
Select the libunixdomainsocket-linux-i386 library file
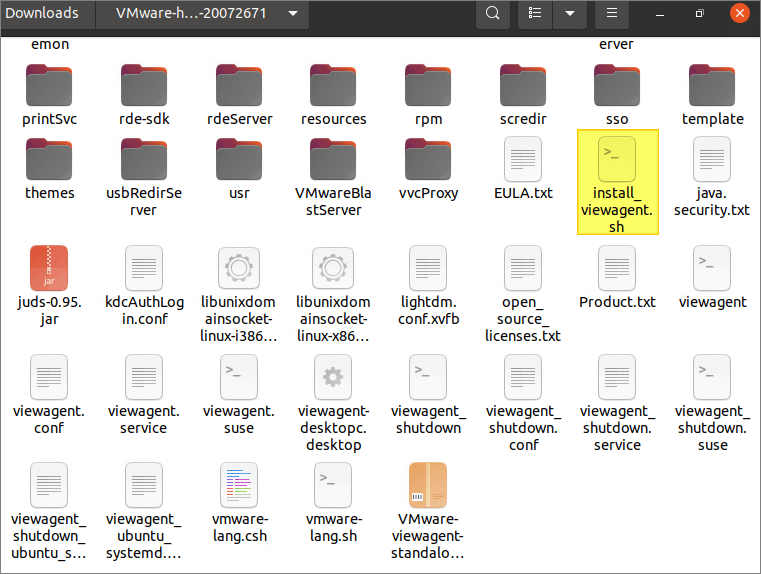[239, 268]
